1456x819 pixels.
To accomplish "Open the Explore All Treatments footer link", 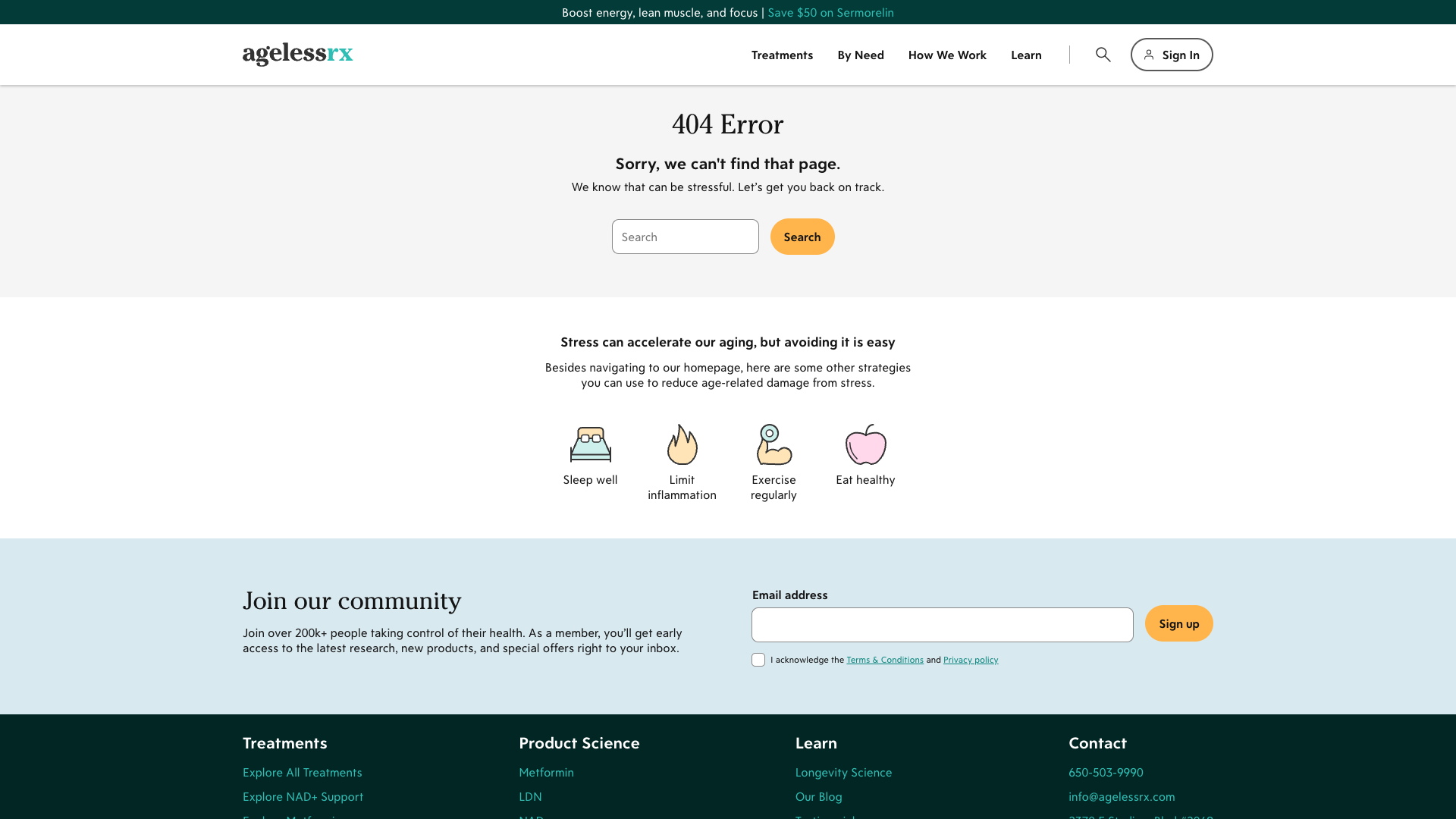I will (x=302, y=772).
